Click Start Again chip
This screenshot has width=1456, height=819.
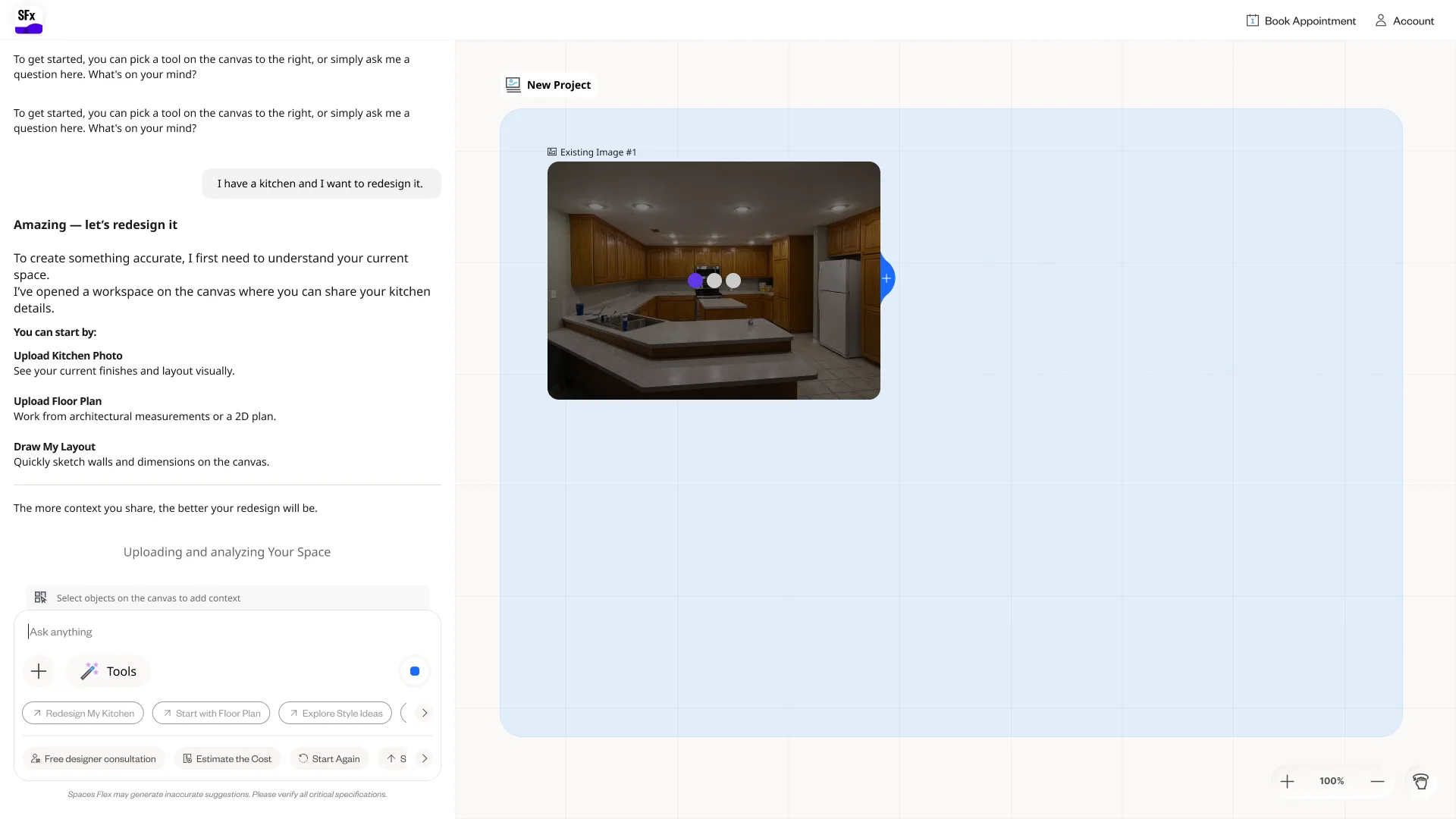pos(329,759)
